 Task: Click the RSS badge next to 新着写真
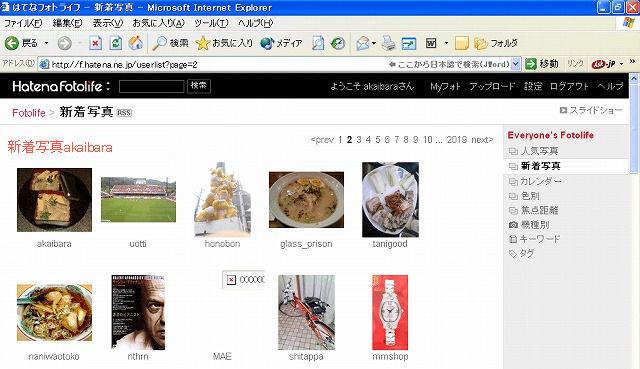click(124, 113)
